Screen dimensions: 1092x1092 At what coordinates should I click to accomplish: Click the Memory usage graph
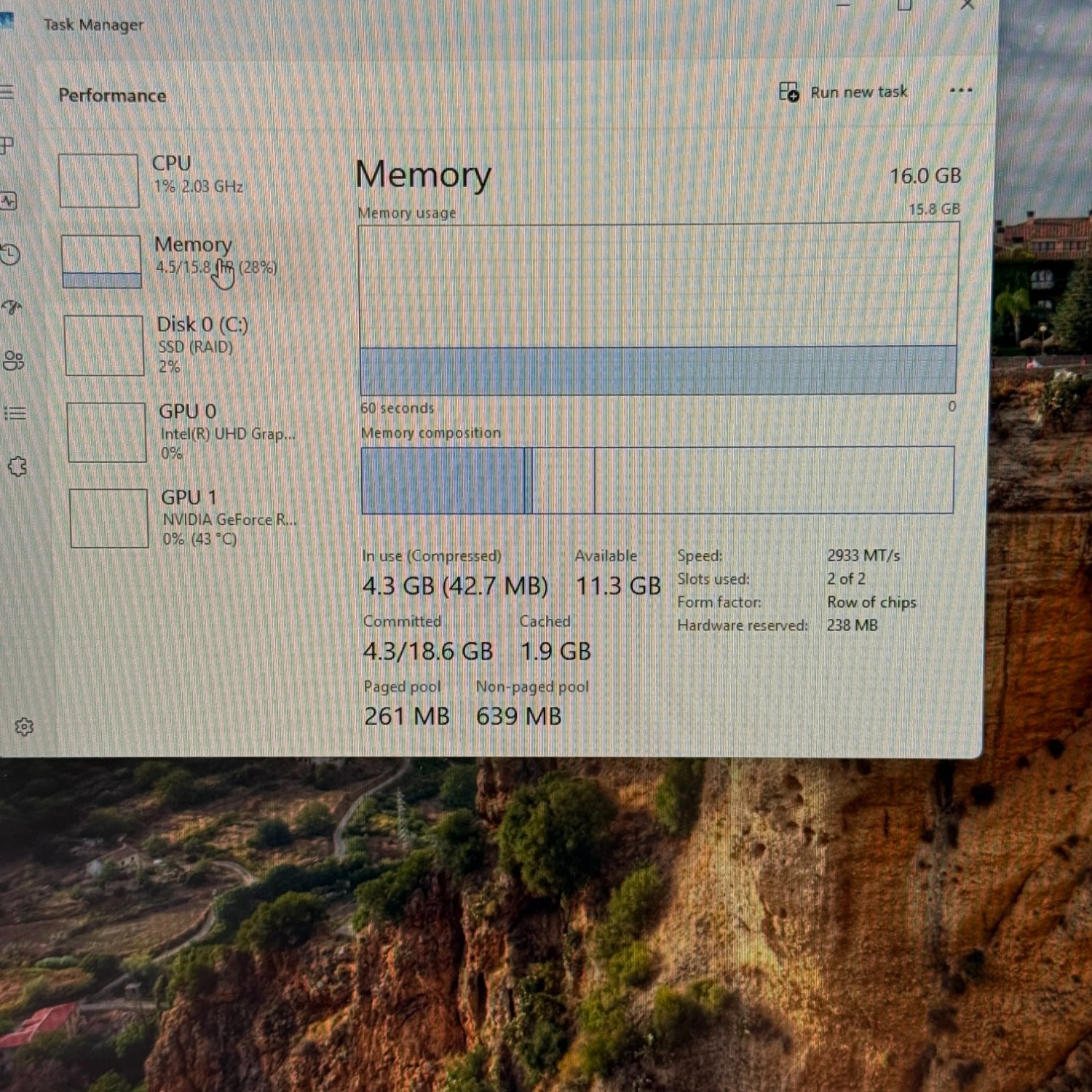[x=658, y=309]
